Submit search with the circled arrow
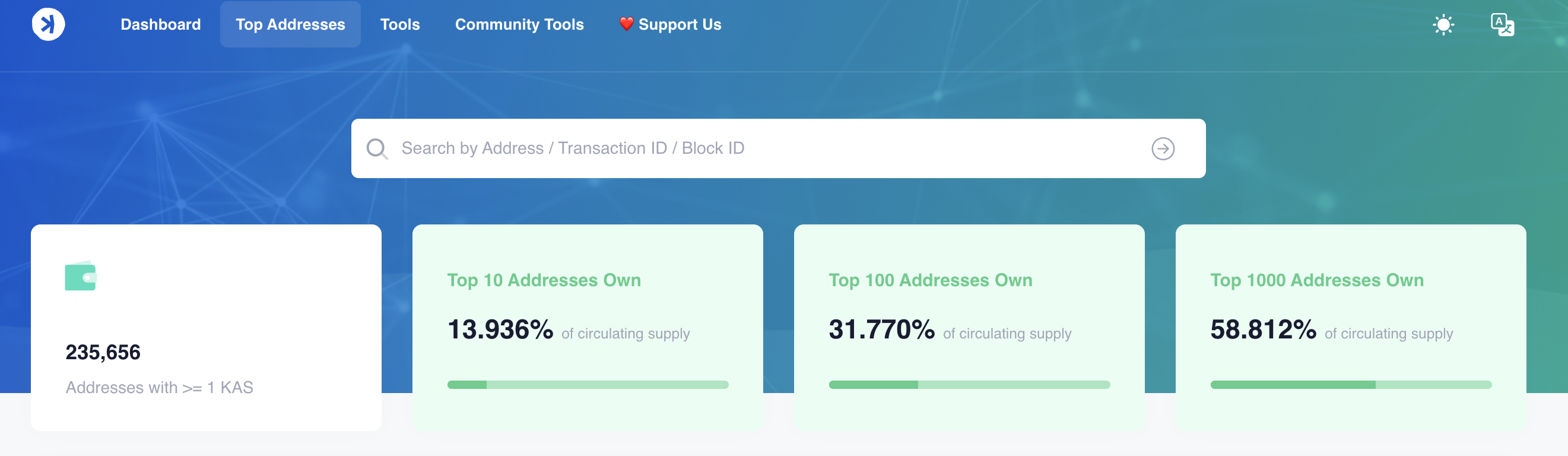 pos(1162,148)
